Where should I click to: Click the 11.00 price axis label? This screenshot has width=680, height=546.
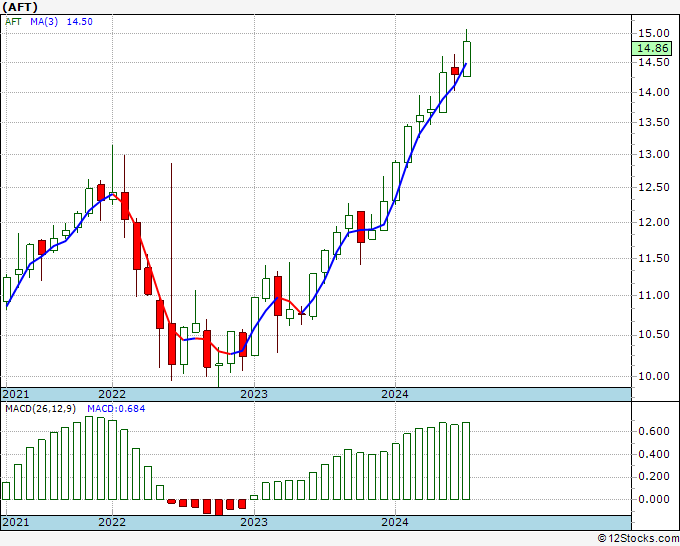click(654, 295)
